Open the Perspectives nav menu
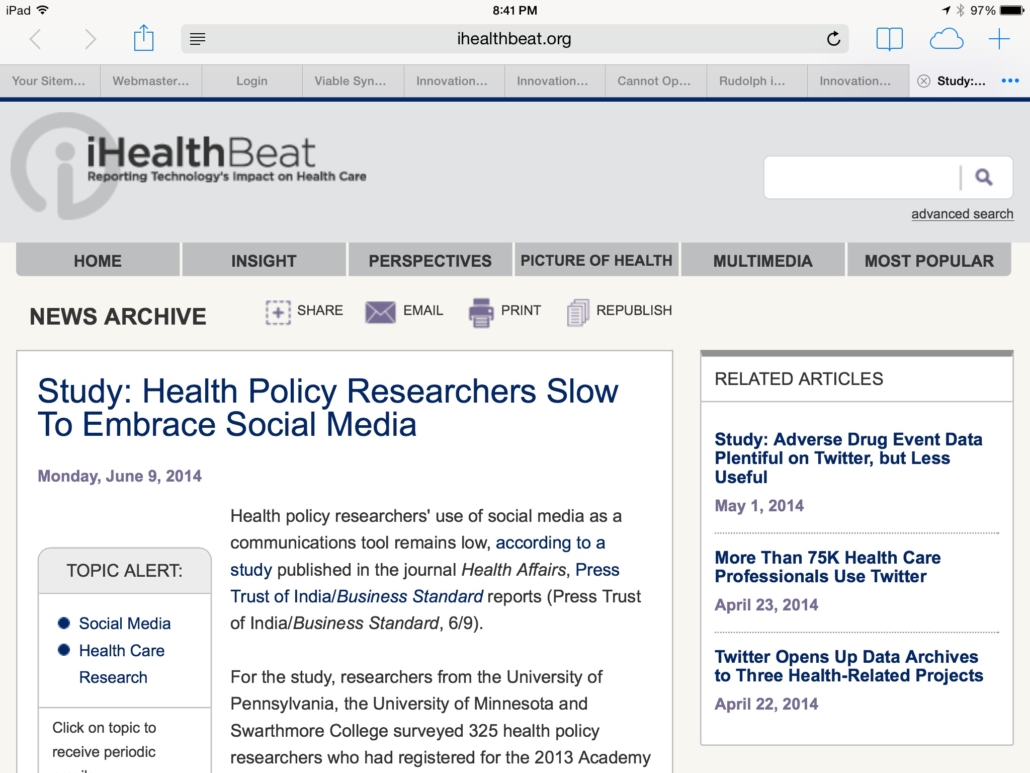1030x773 pixels. pos(430,260)
